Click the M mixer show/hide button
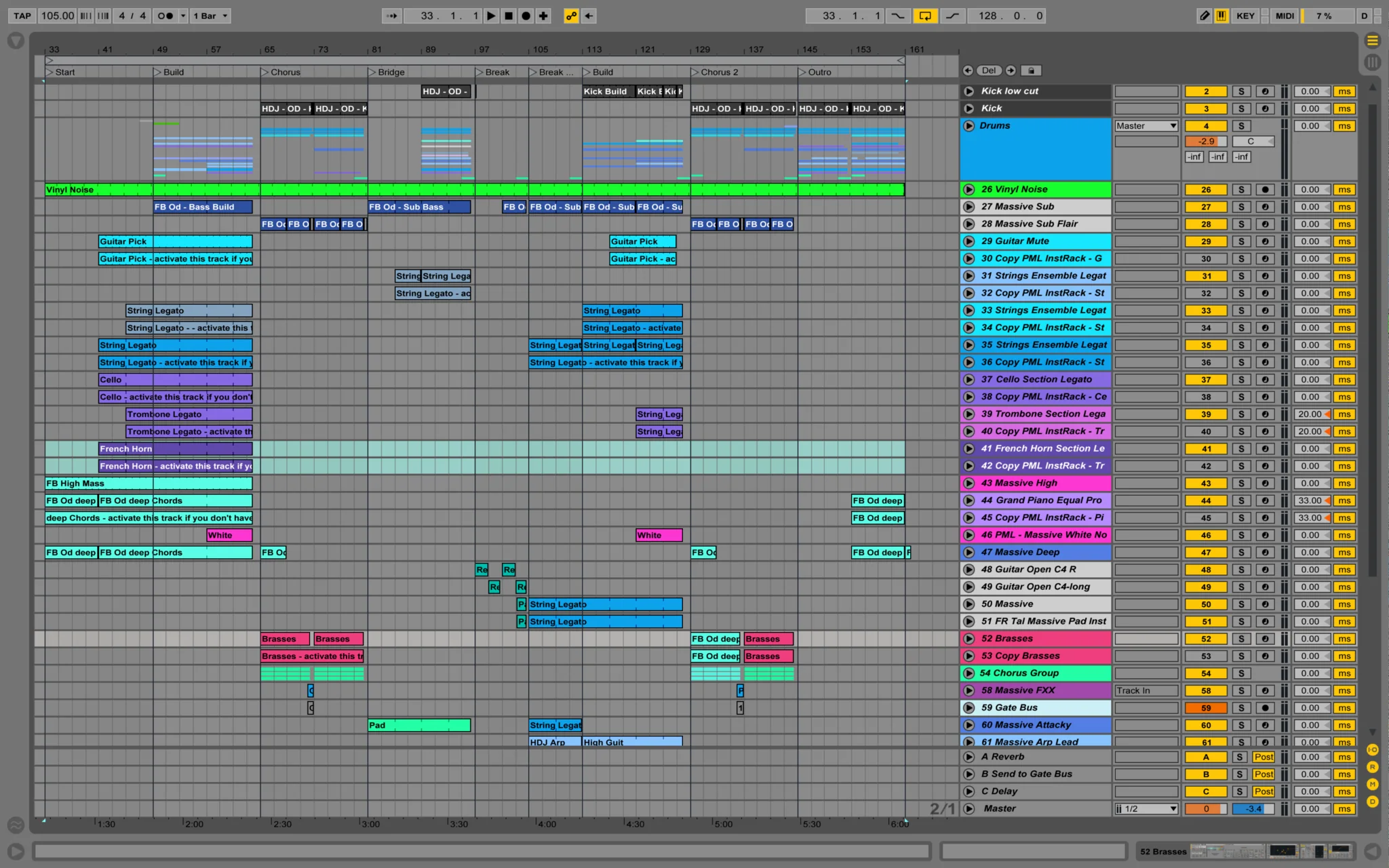This screenshot has width=1389, height=868. coord(1372,784)
